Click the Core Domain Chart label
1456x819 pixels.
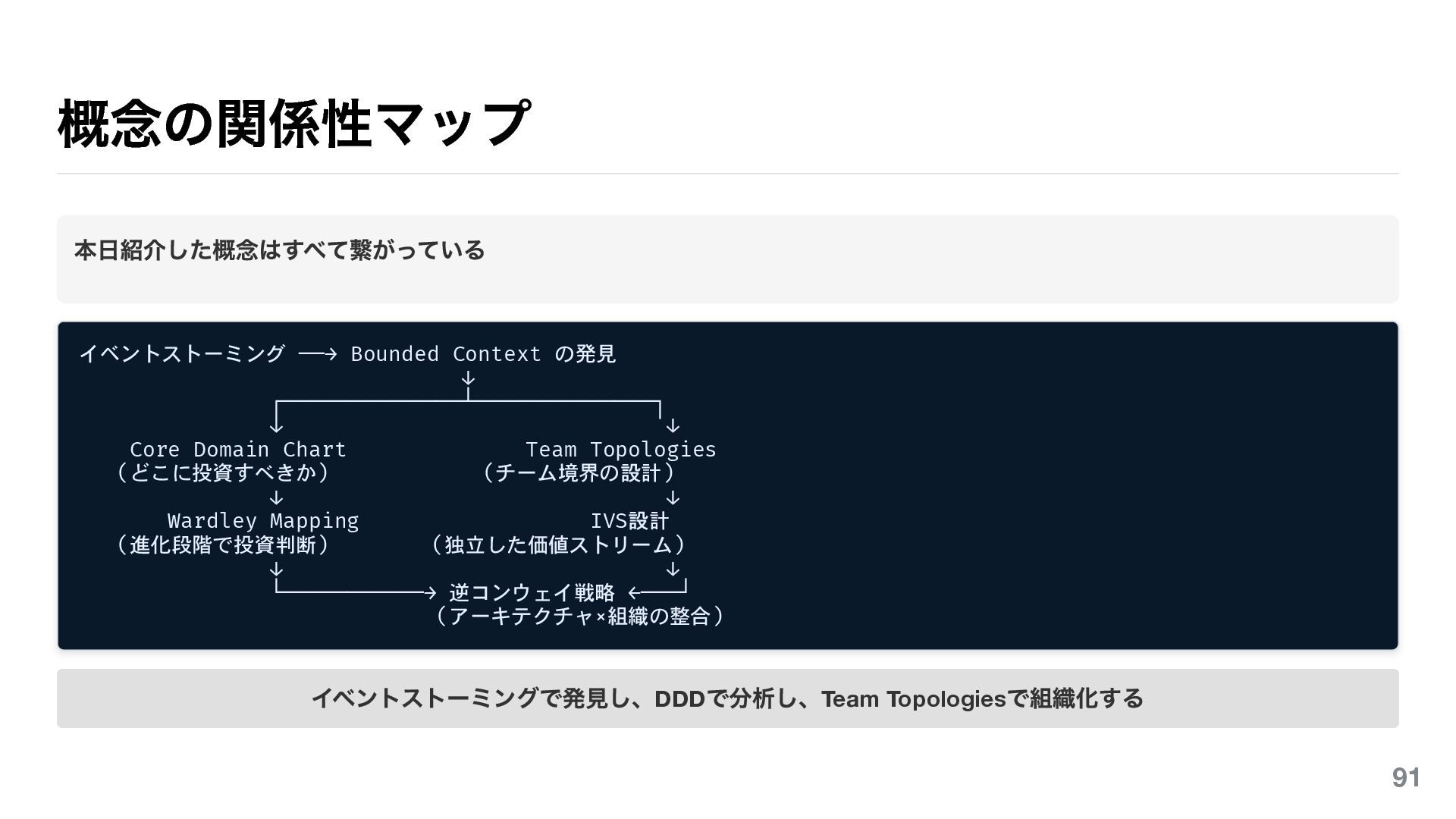tap(237, 450)
